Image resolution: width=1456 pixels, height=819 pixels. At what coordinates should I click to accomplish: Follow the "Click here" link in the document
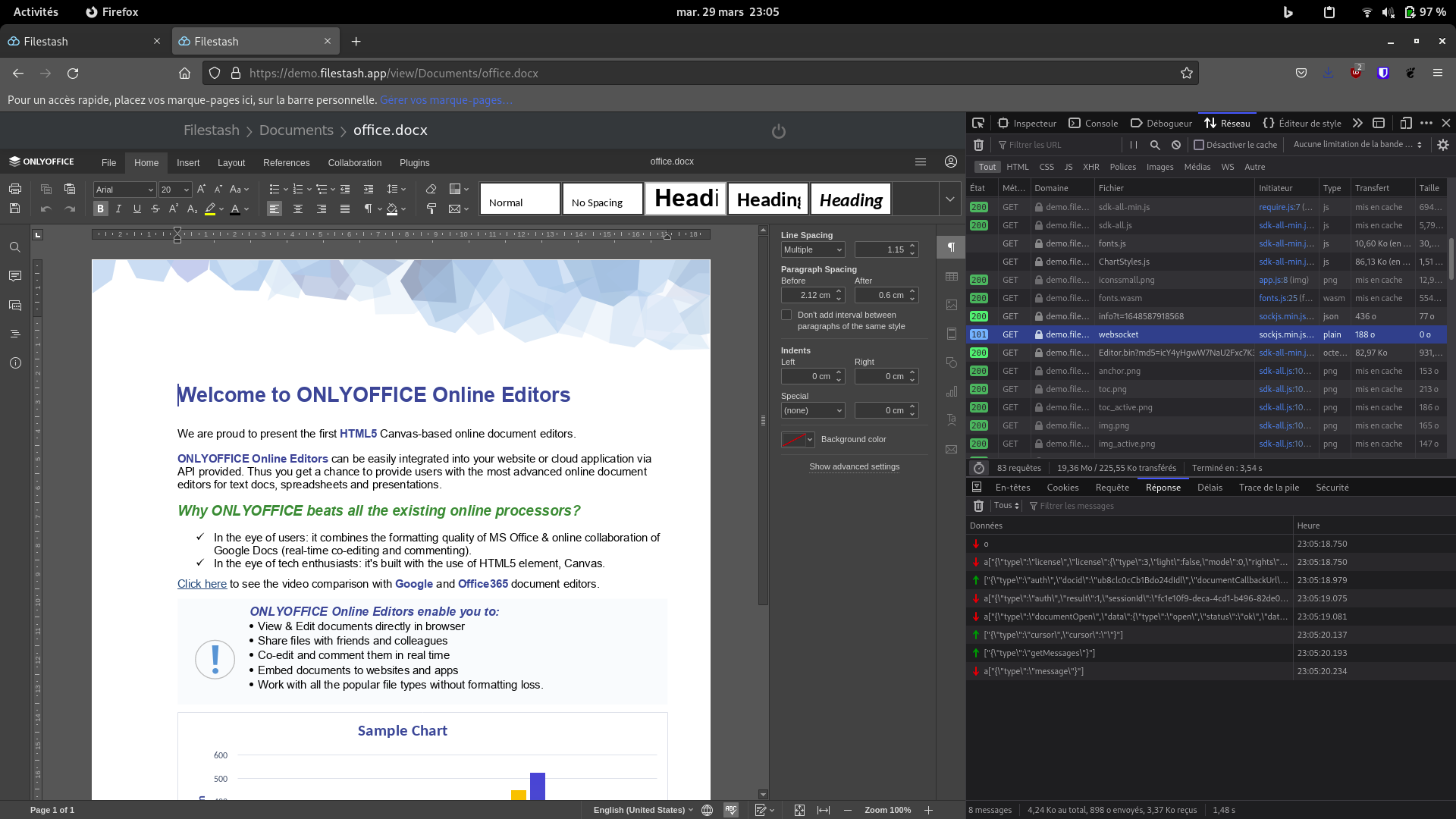(x=202, y=584)
